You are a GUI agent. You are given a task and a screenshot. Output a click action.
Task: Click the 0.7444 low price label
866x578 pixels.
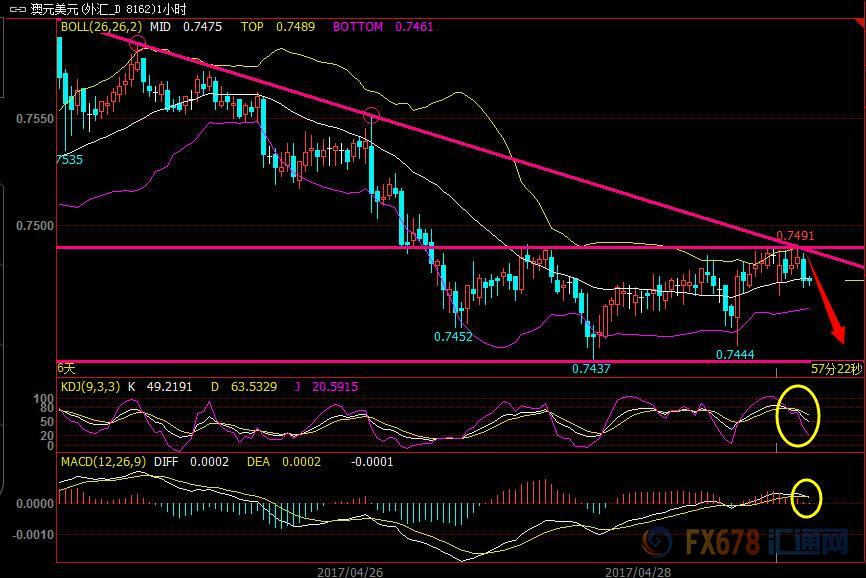click(x=734, y=354)
